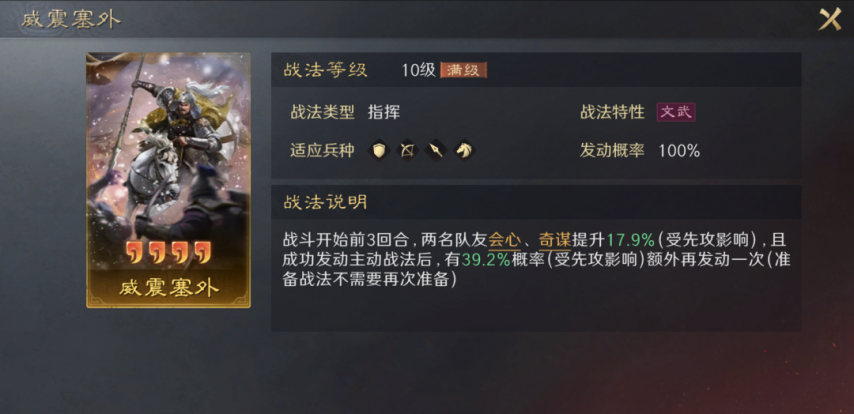854x414 pixels.
Task: Tap the horse cavalry troop icon
Action: (463, 150)
